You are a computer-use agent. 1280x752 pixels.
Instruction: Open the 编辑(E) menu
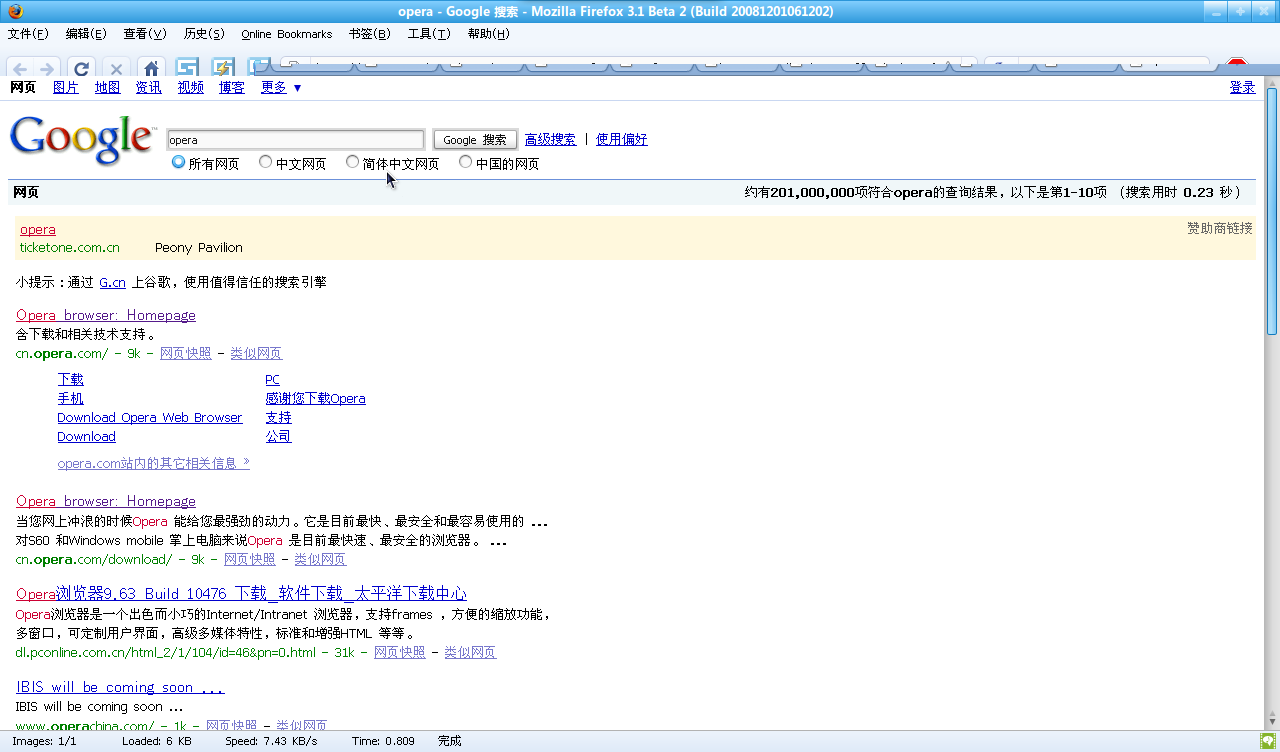tap(86, 34)
